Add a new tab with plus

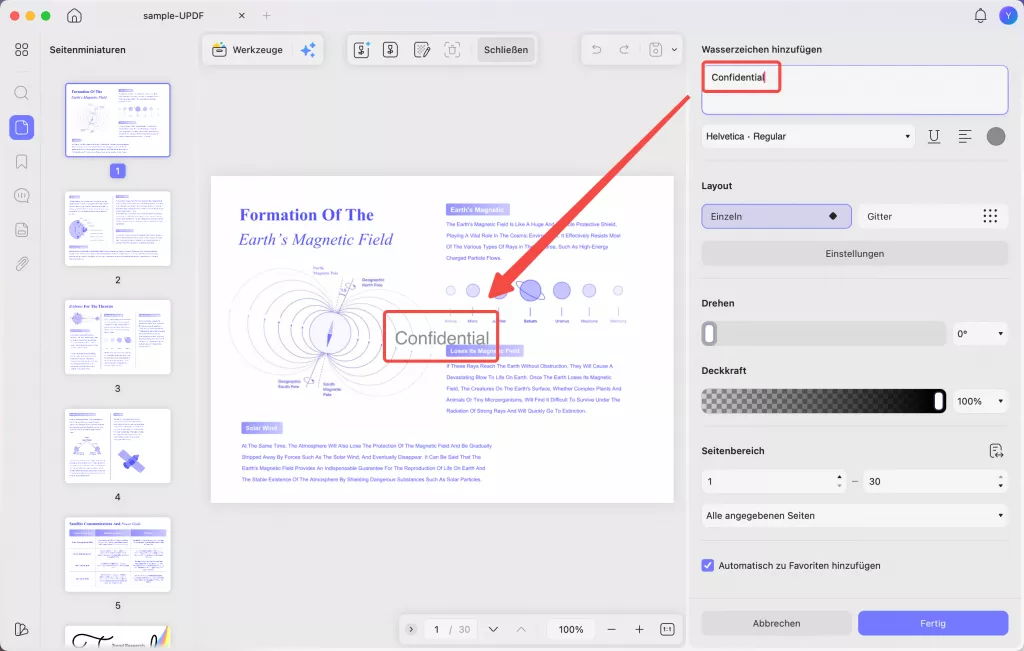[266, 16]
